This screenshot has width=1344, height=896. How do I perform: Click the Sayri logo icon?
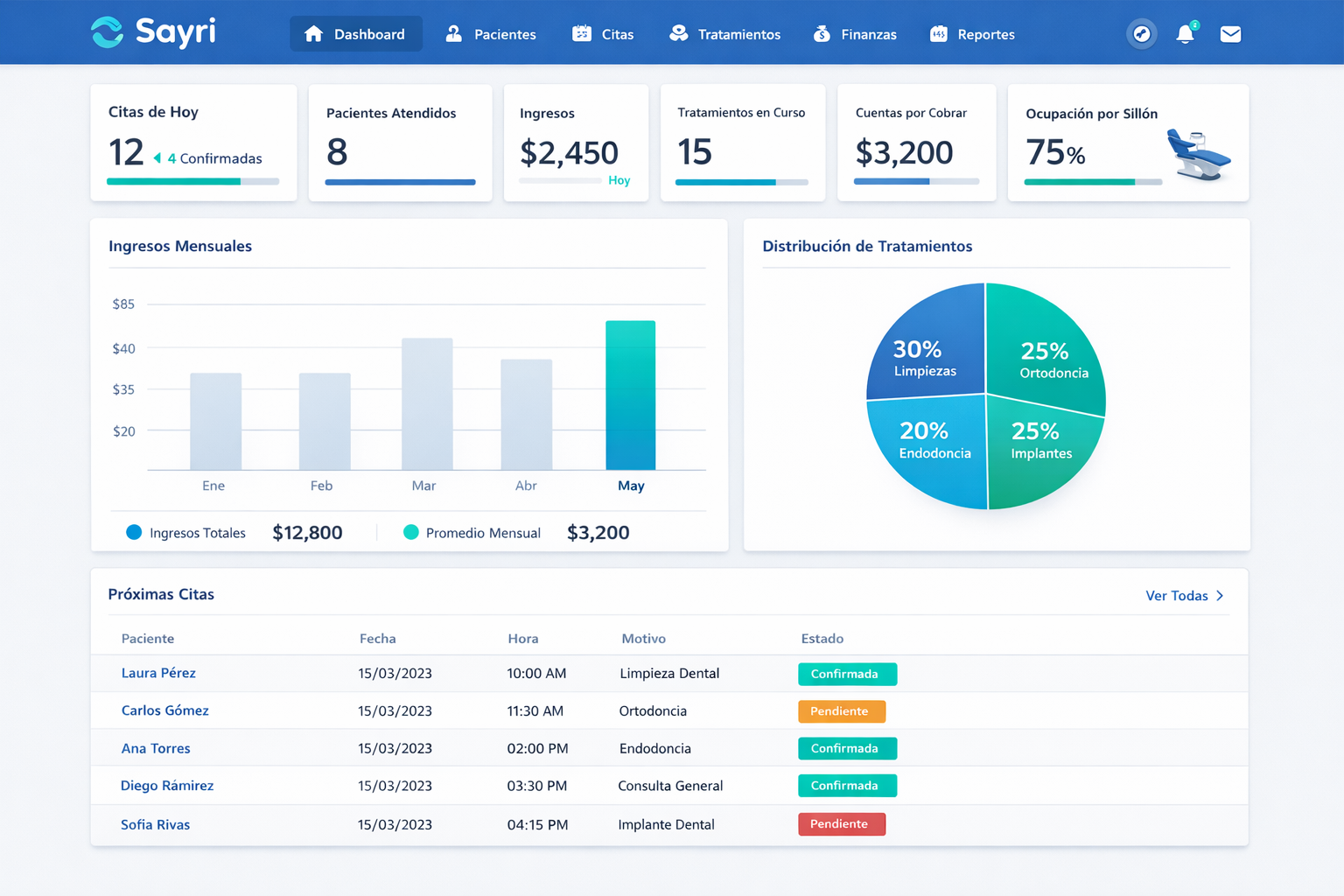[x=107, y=32]
